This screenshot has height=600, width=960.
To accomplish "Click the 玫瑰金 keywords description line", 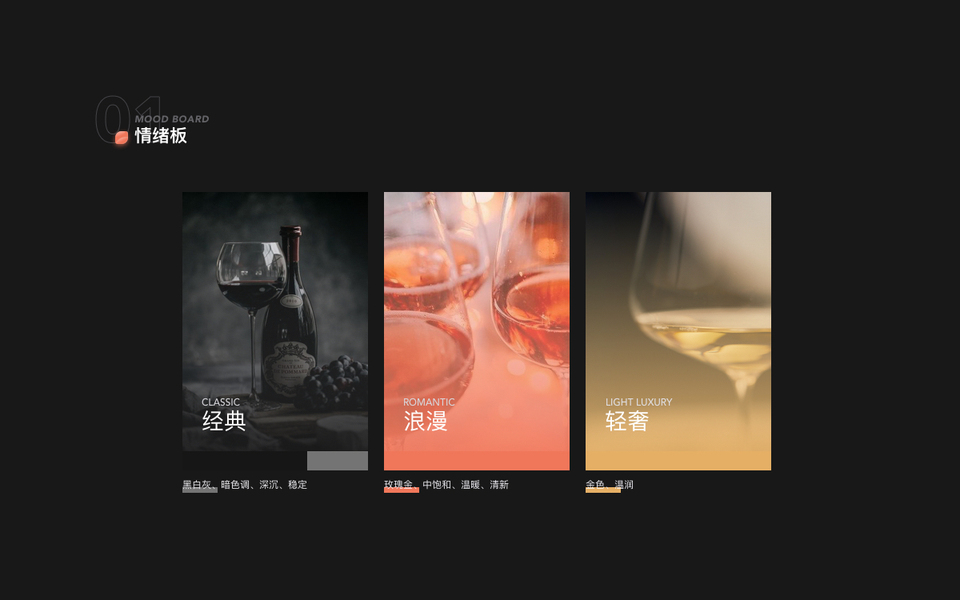I will (446, 484).
